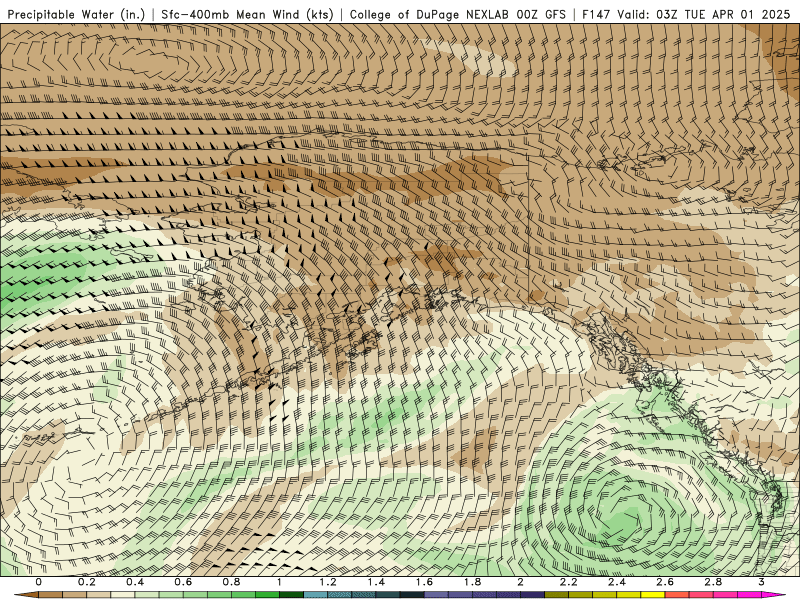Click the '2.4' color scale label
800x600 pixels.
point(617,582)
